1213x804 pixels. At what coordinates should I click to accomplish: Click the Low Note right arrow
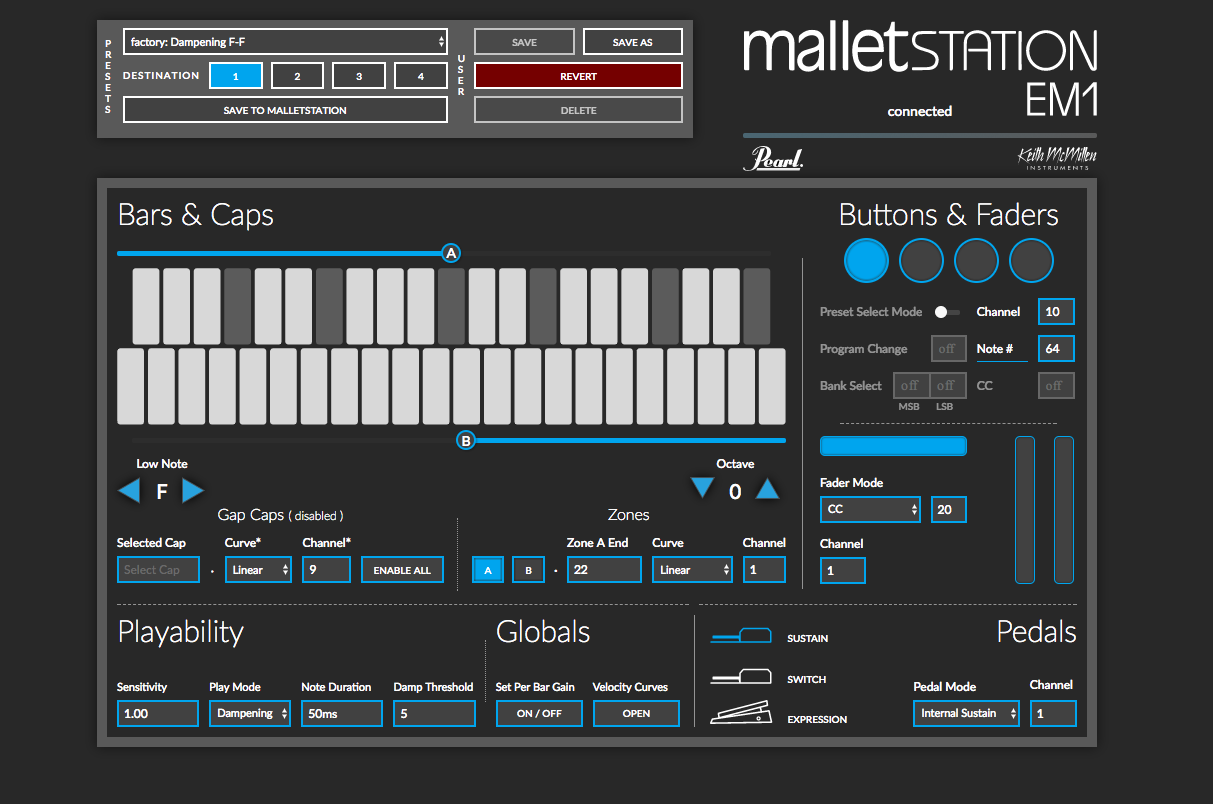pyautogui.click(x=193, y=490)
